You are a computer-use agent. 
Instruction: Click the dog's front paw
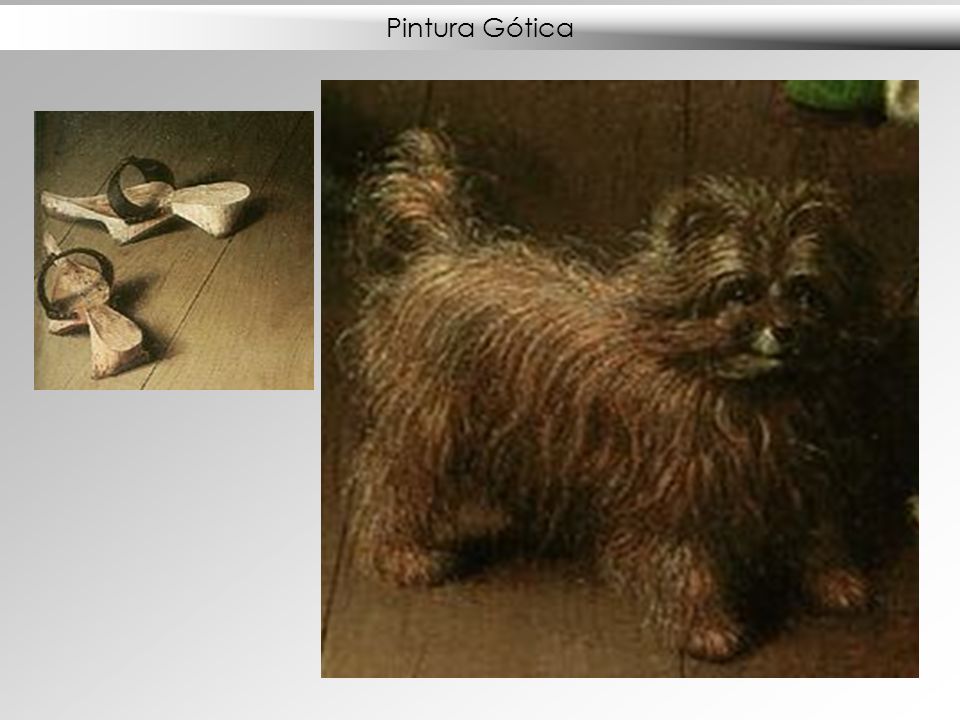pyautogui.click(x=713, y=637)
